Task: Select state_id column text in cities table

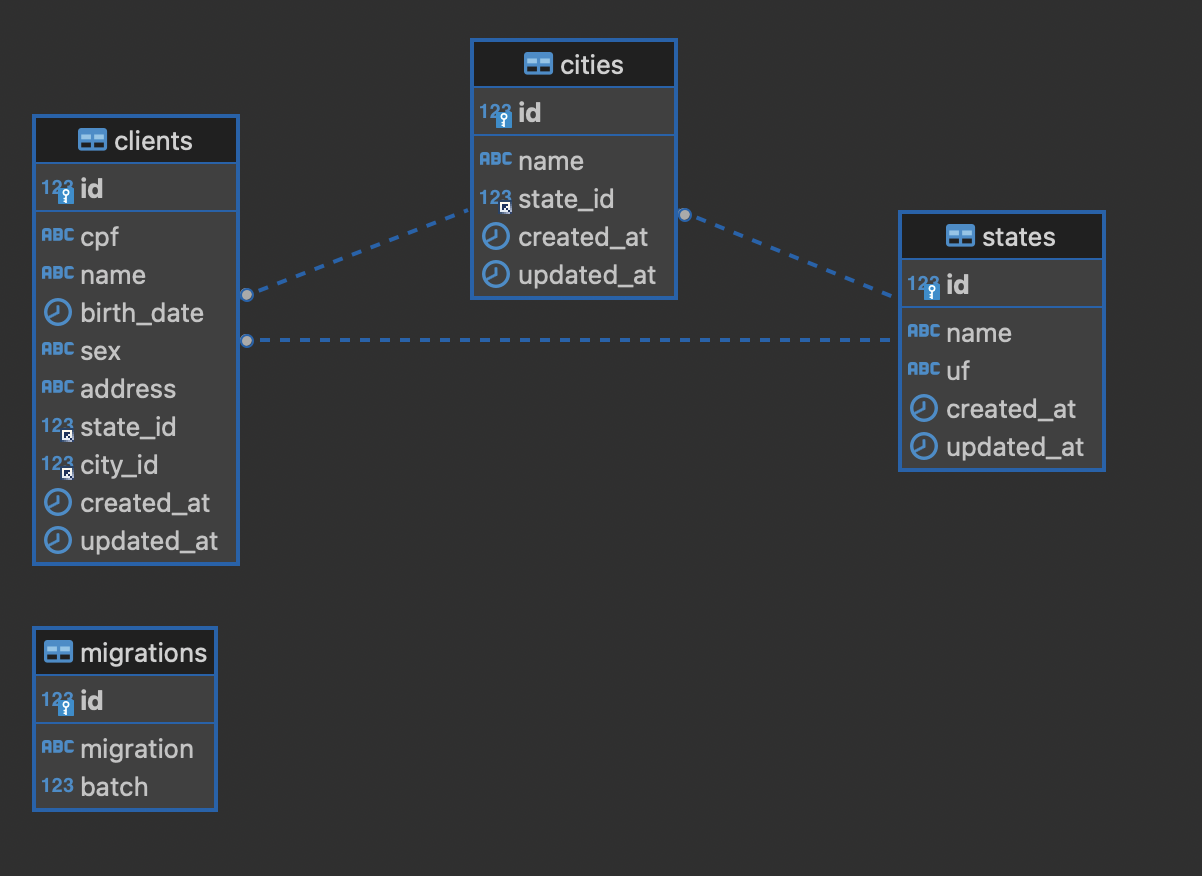Action: [x=566, y=199]
